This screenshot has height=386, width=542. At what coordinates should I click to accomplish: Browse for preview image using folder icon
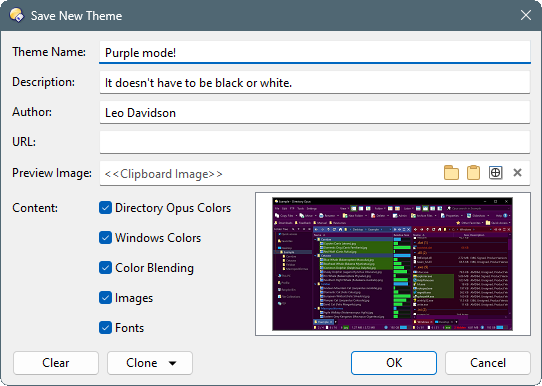click(451, 173)
